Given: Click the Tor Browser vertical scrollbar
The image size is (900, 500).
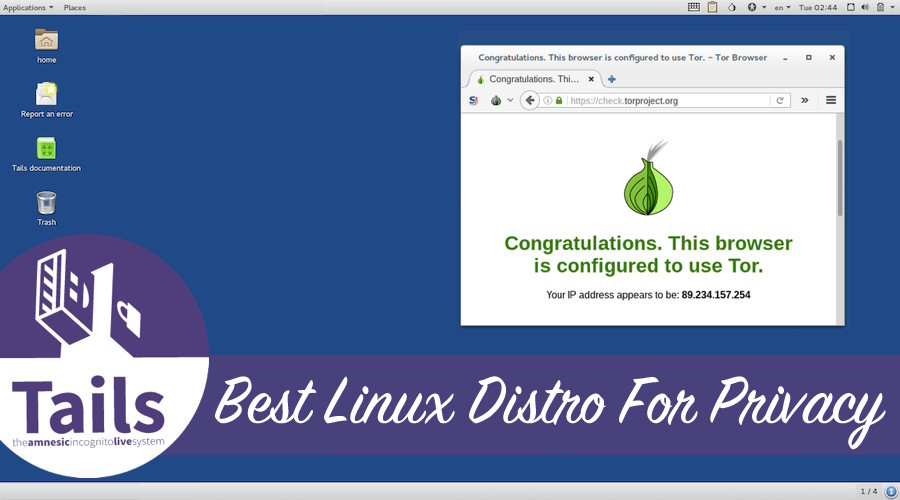Looking at the screenshot, I should pos(840,178).
